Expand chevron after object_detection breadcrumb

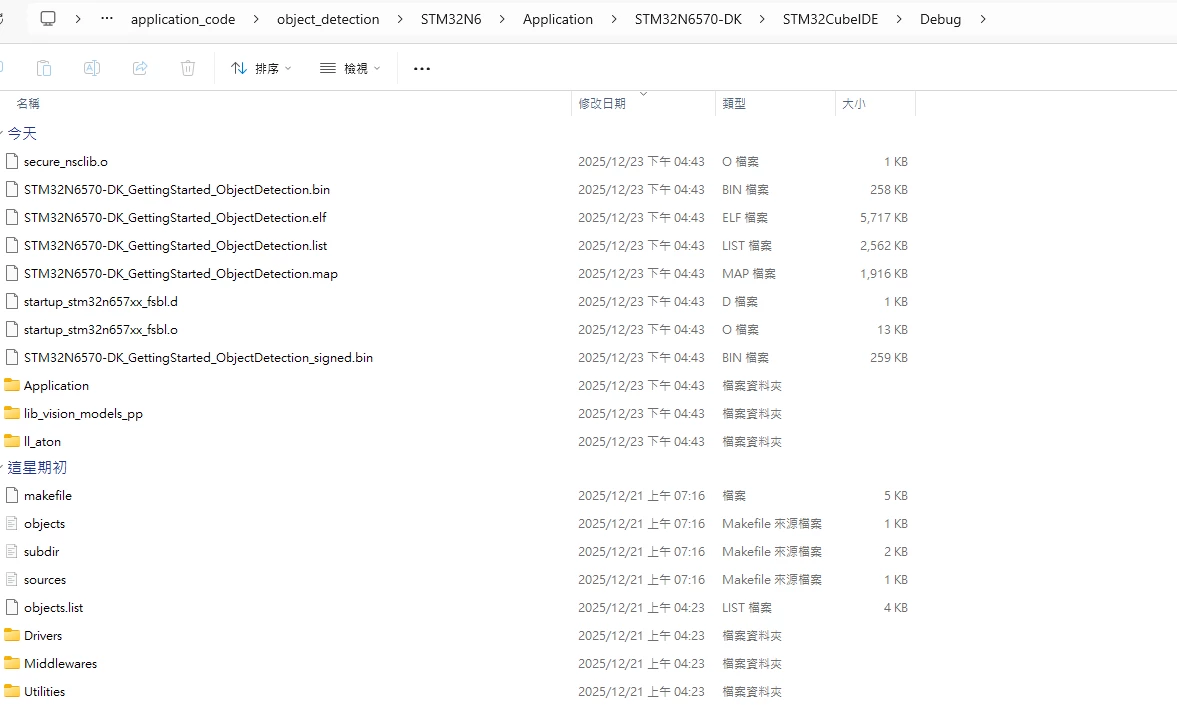400,19
